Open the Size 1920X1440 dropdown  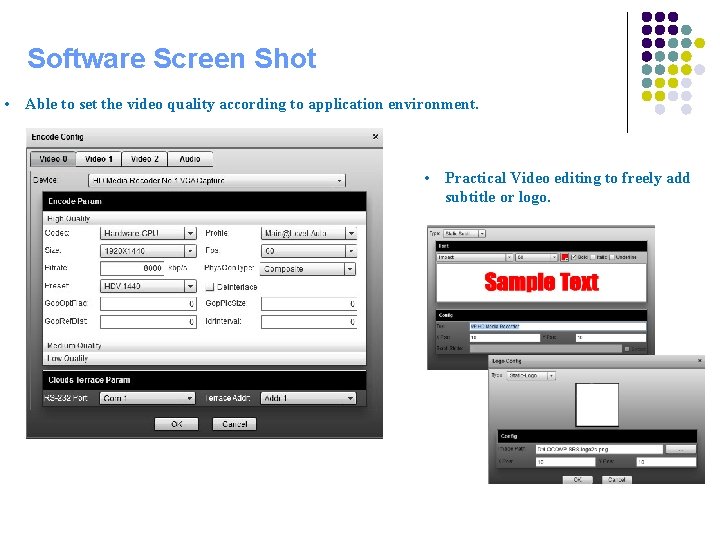coord(148,251)
